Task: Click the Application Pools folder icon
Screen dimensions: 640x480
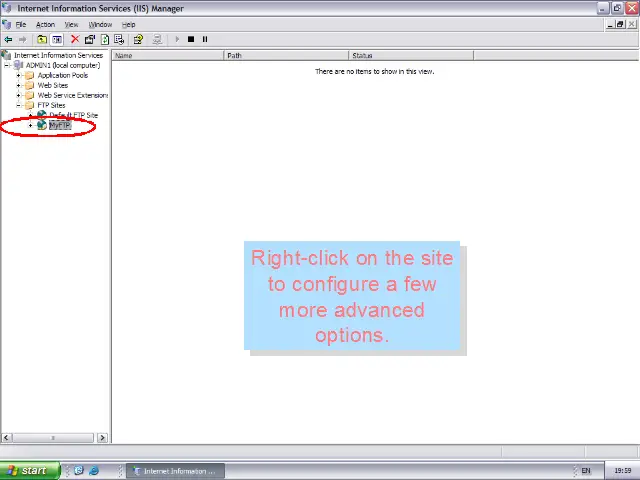Action: tap(29, 75)
